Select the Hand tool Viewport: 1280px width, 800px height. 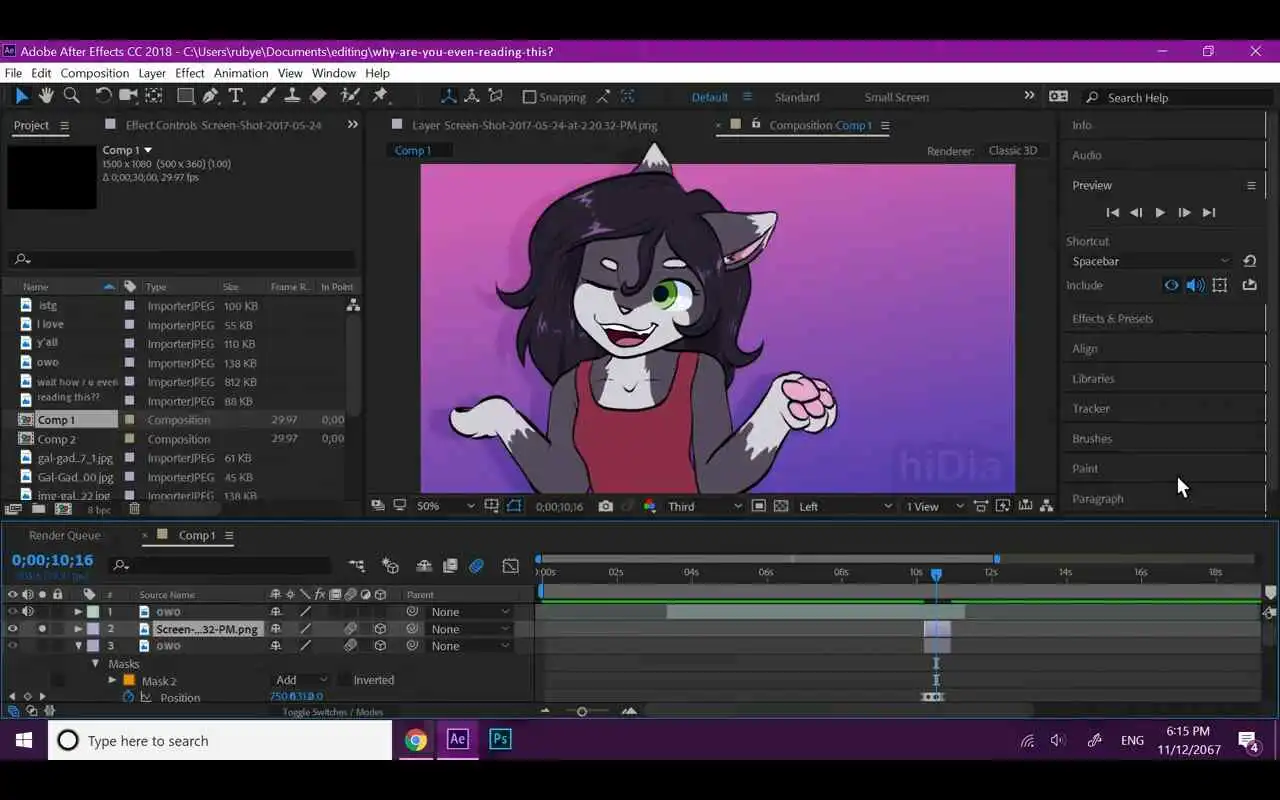[46, 96]
